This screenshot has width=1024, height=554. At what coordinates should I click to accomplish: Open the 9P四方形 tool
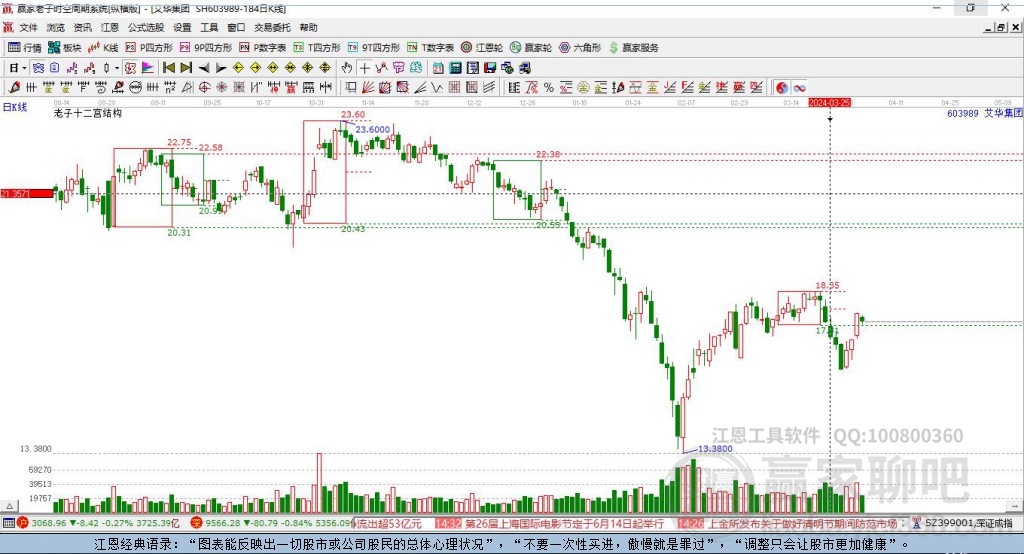[206, 48]
